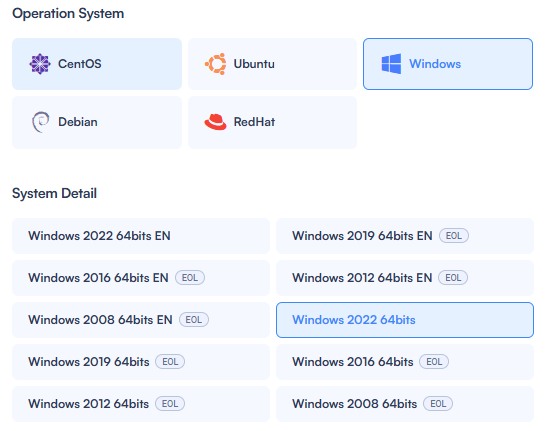
Task: Click EOL badge on Windows 2008 64bits EN
Action: (194, 320)
